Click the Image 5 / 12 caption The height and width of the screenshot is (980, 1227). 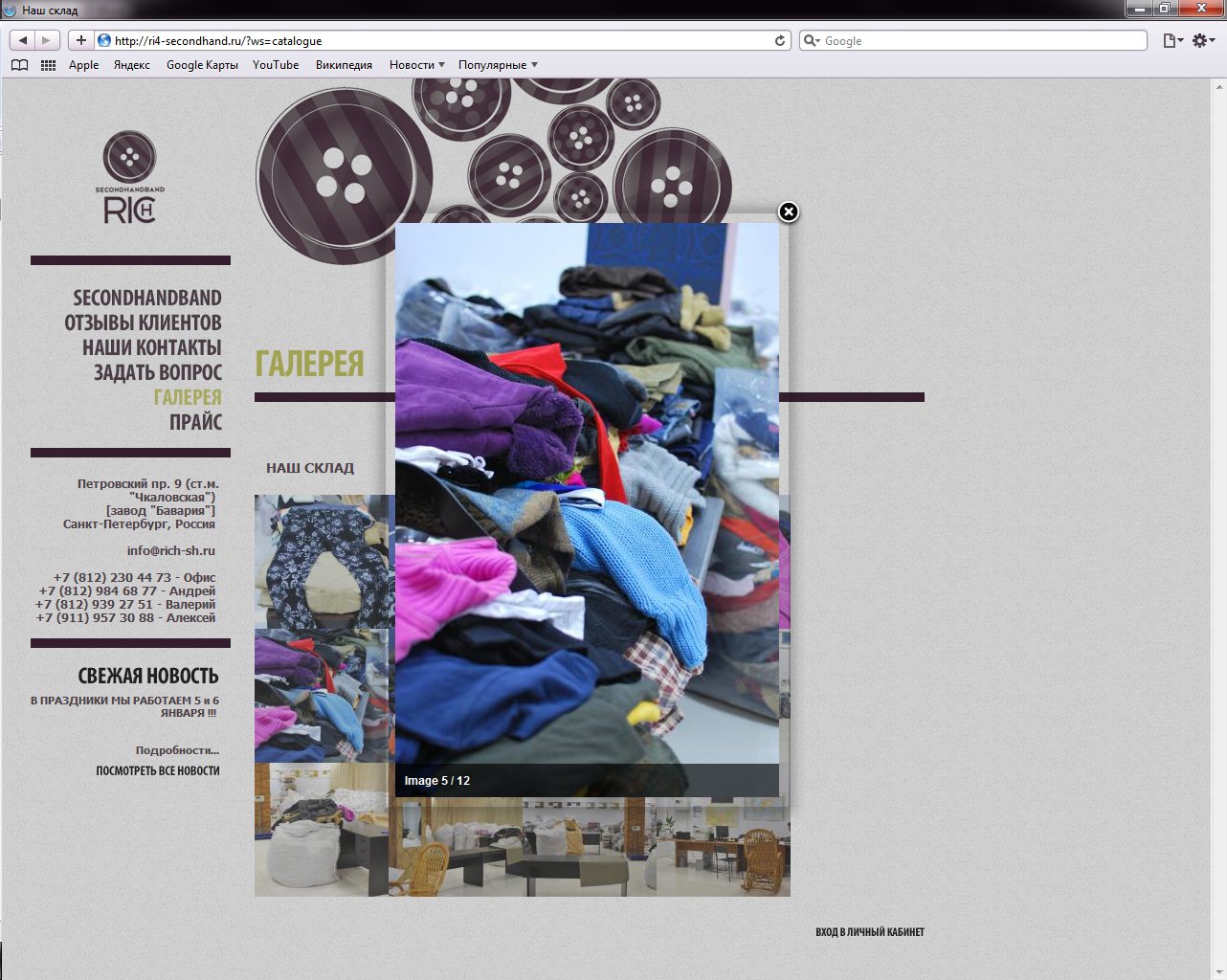(x=437, y=781)
